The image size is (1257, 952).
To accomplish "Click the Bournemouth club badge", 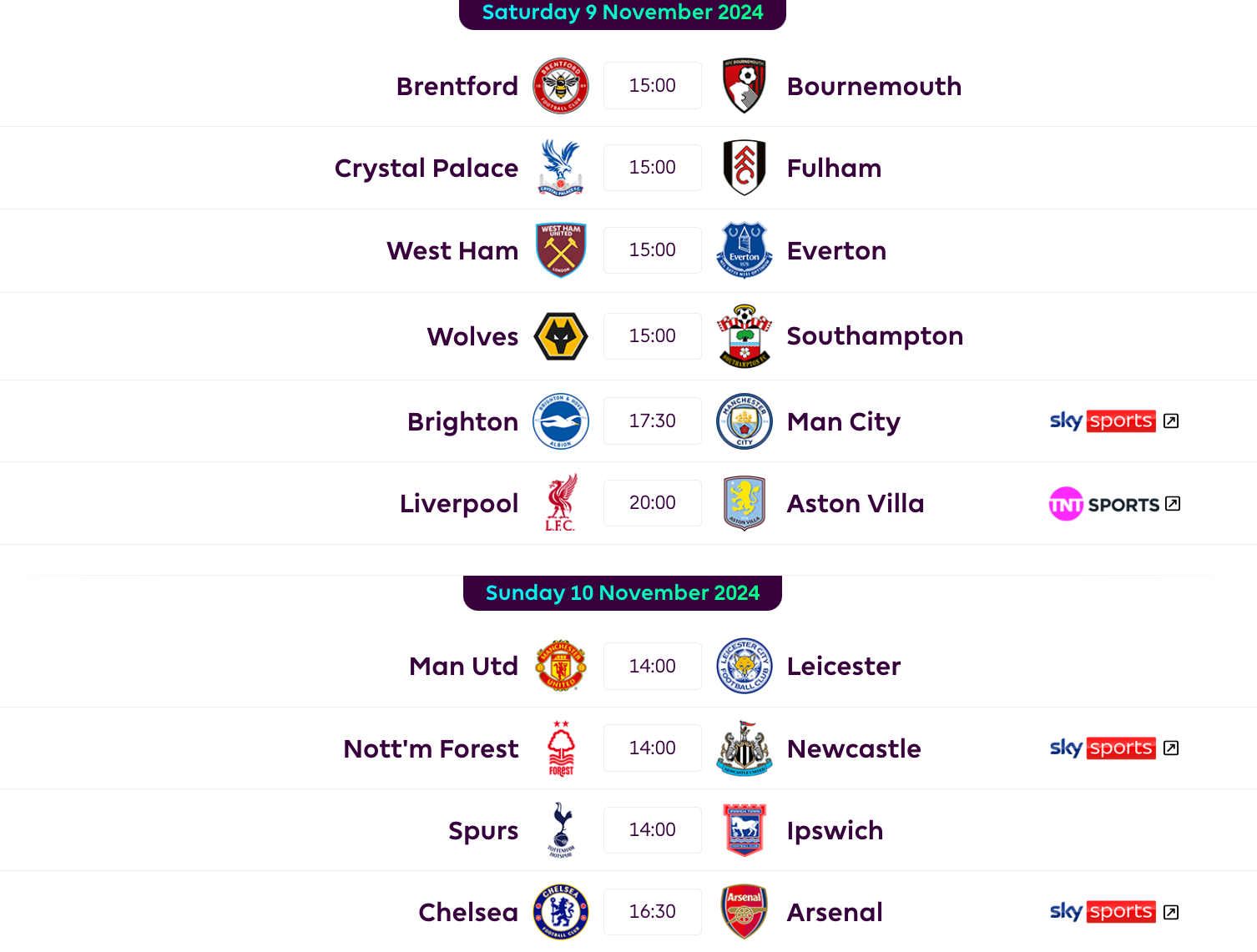I will pyautogui.click(x=744, y=86).
